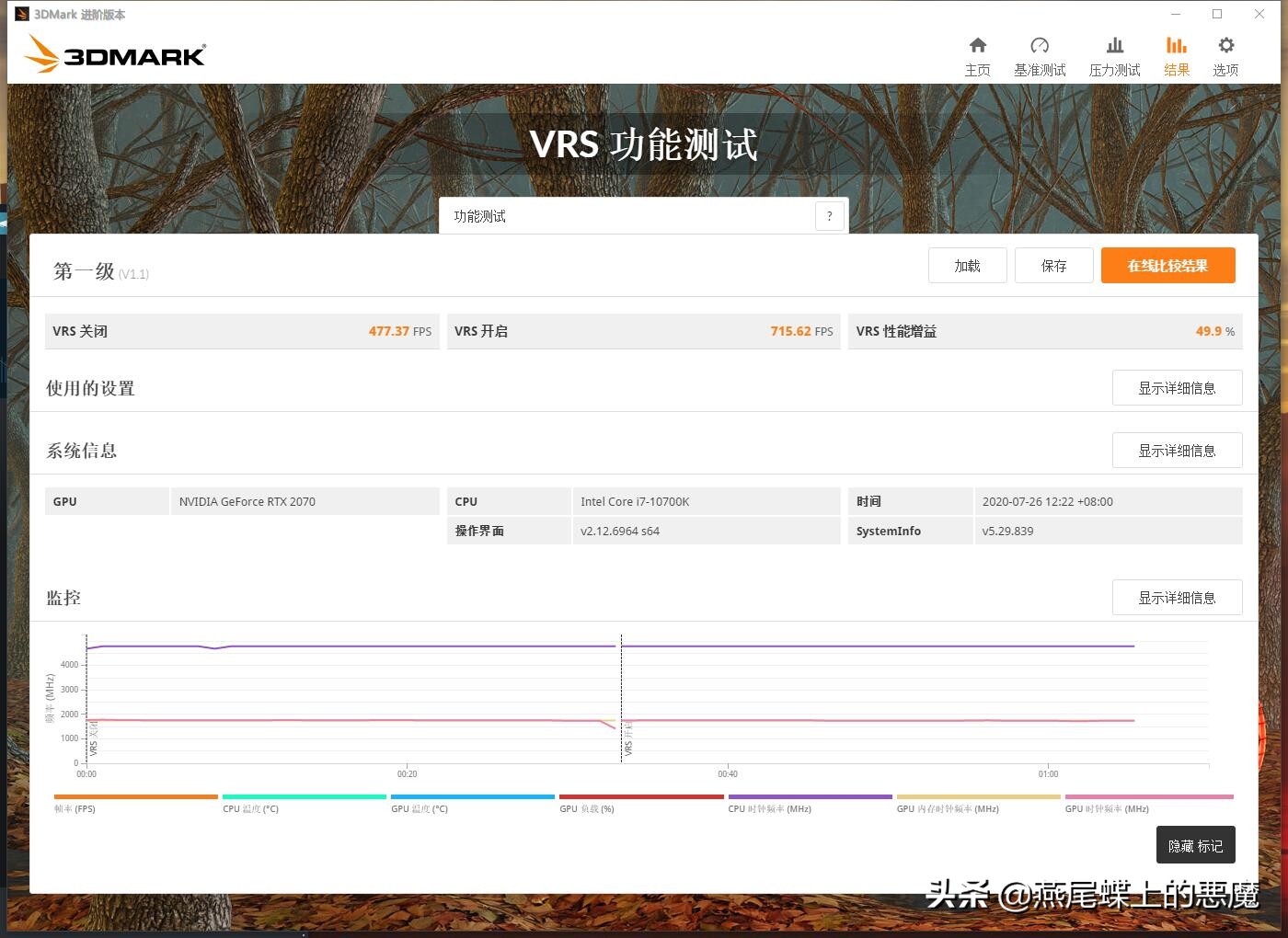Viewport: 1288px width, 938px height.
Task: Open the 主页 home screen
Action: tap(978, 55)
